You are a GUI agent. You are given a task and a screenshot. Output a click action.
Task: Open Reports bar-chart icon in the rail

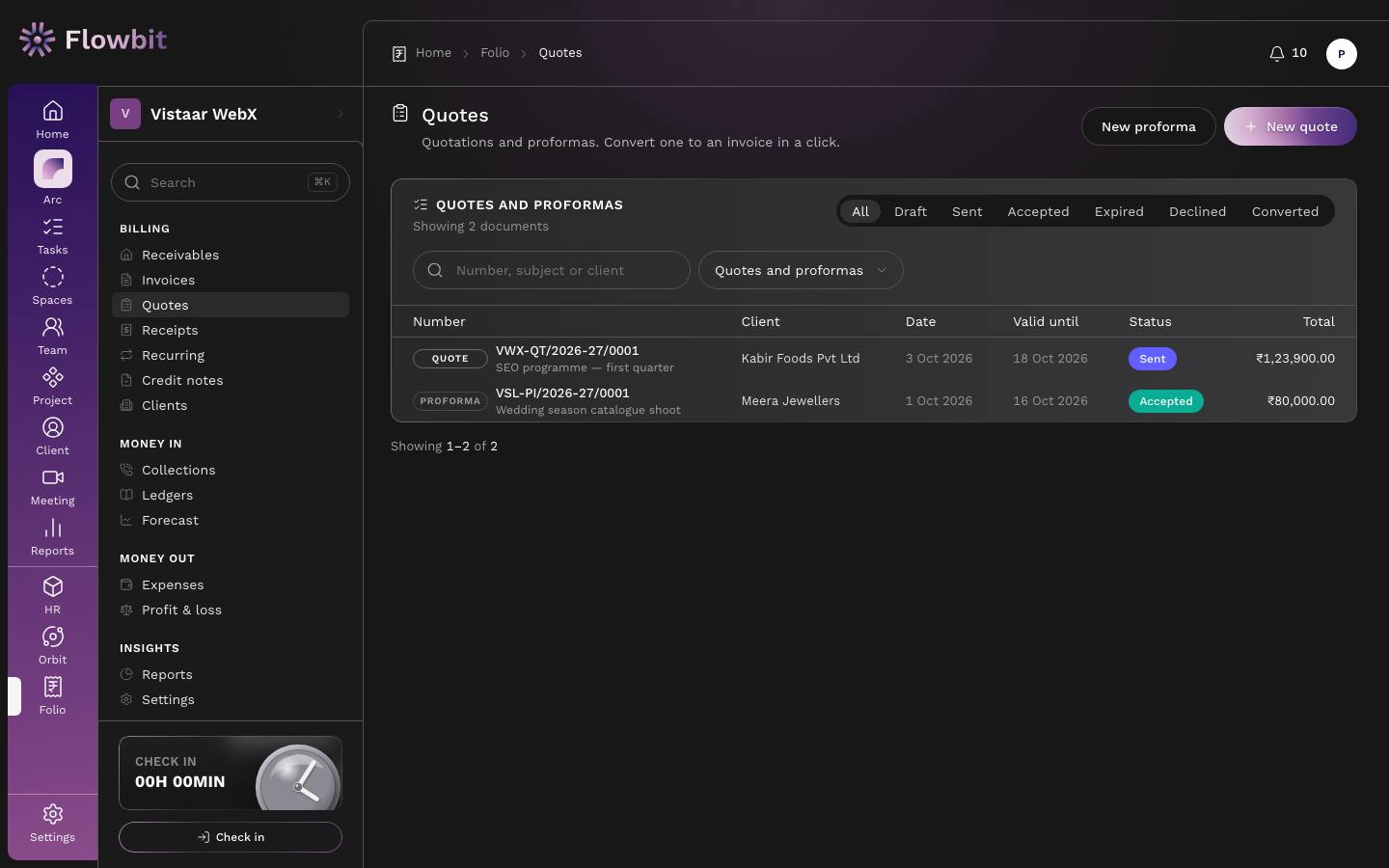(52, 536)
